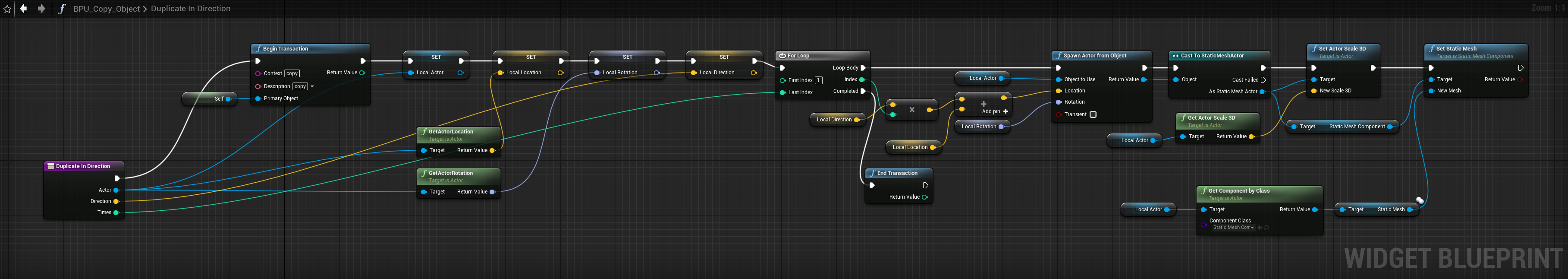This screenshot has height=279, width=1568.
Task: Go forward with the right arrow
Action: 41,9
